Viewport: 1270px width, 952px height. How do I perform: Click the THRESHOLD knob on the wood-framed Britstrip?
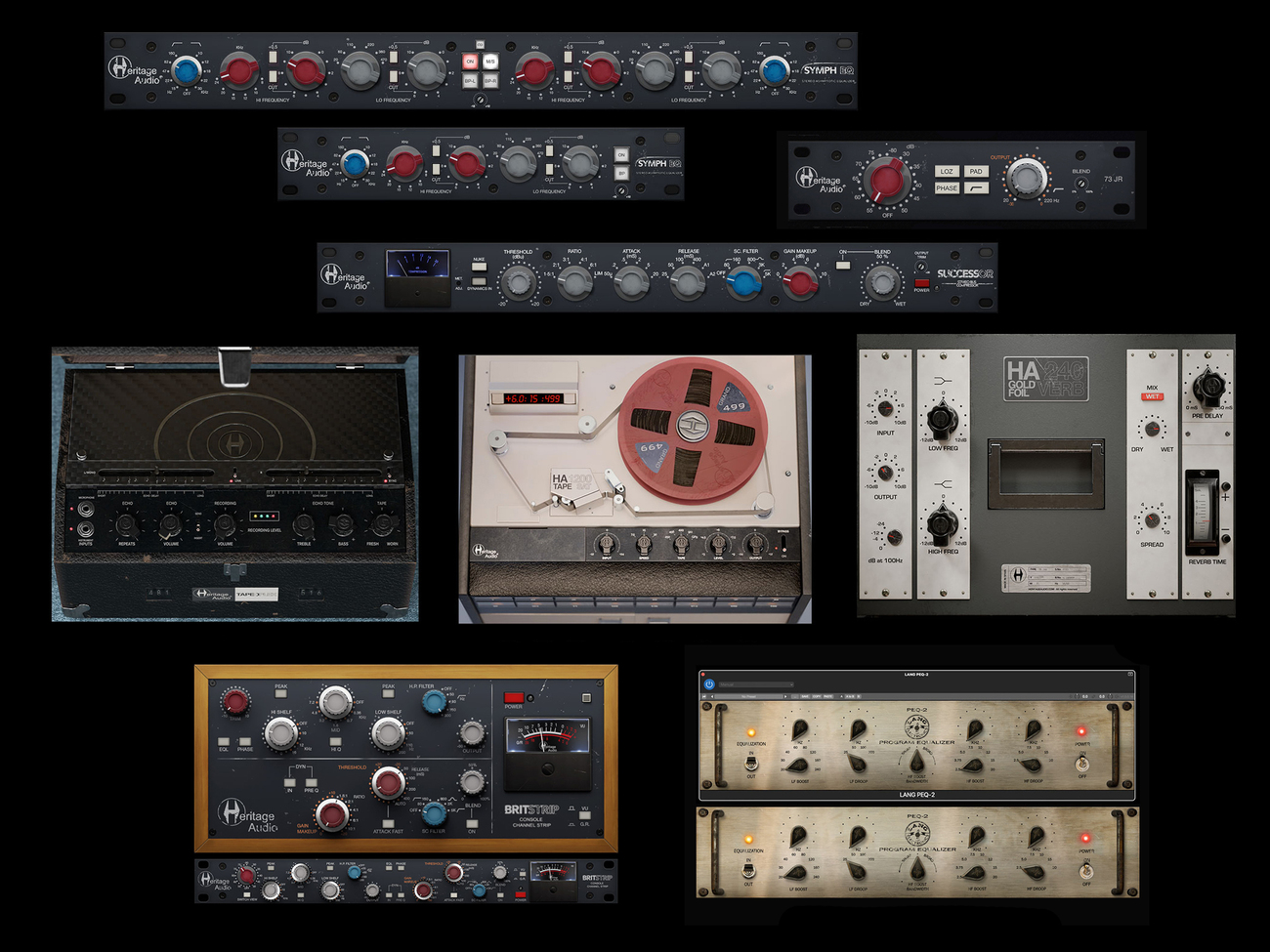coord(389,783)
